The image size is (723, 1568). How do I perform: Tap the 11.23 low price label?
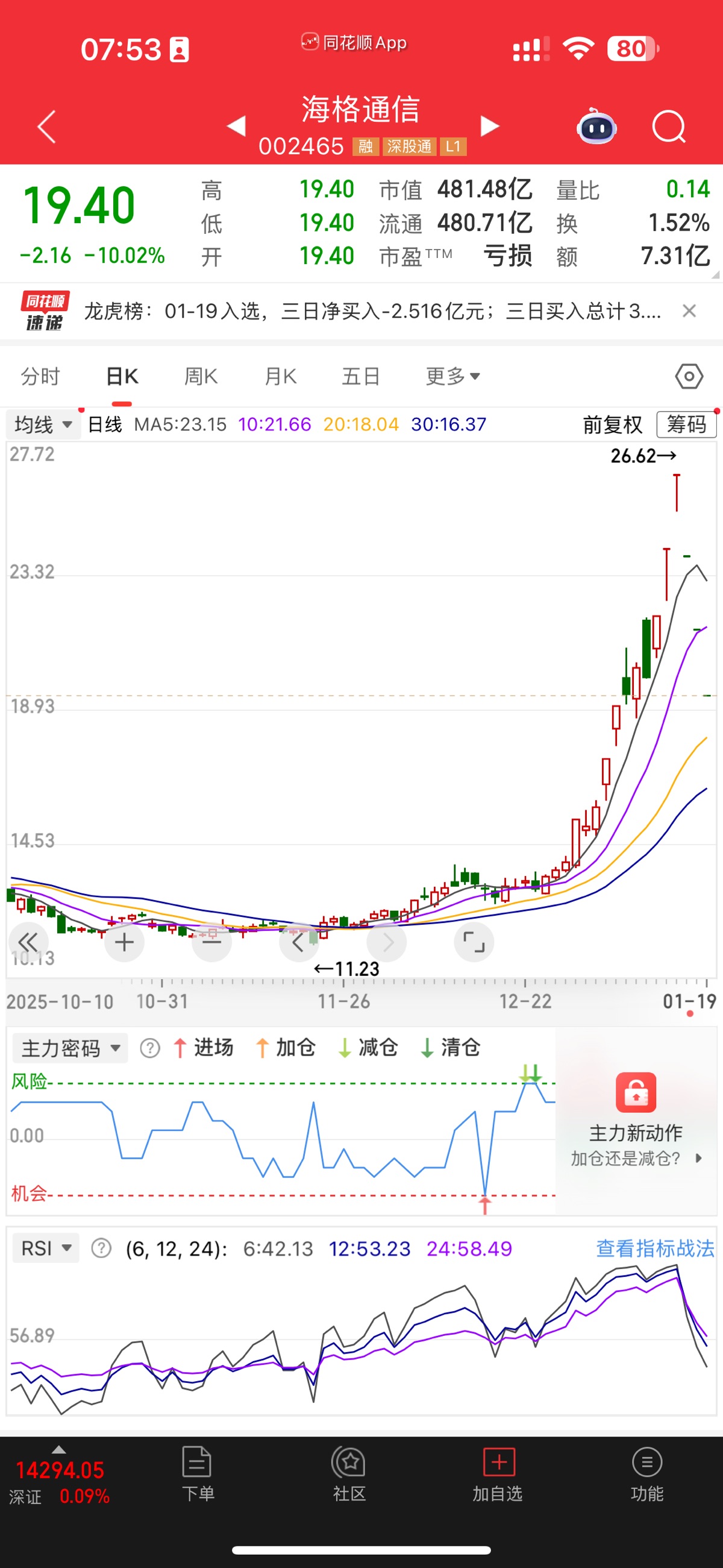pos(347,968)
